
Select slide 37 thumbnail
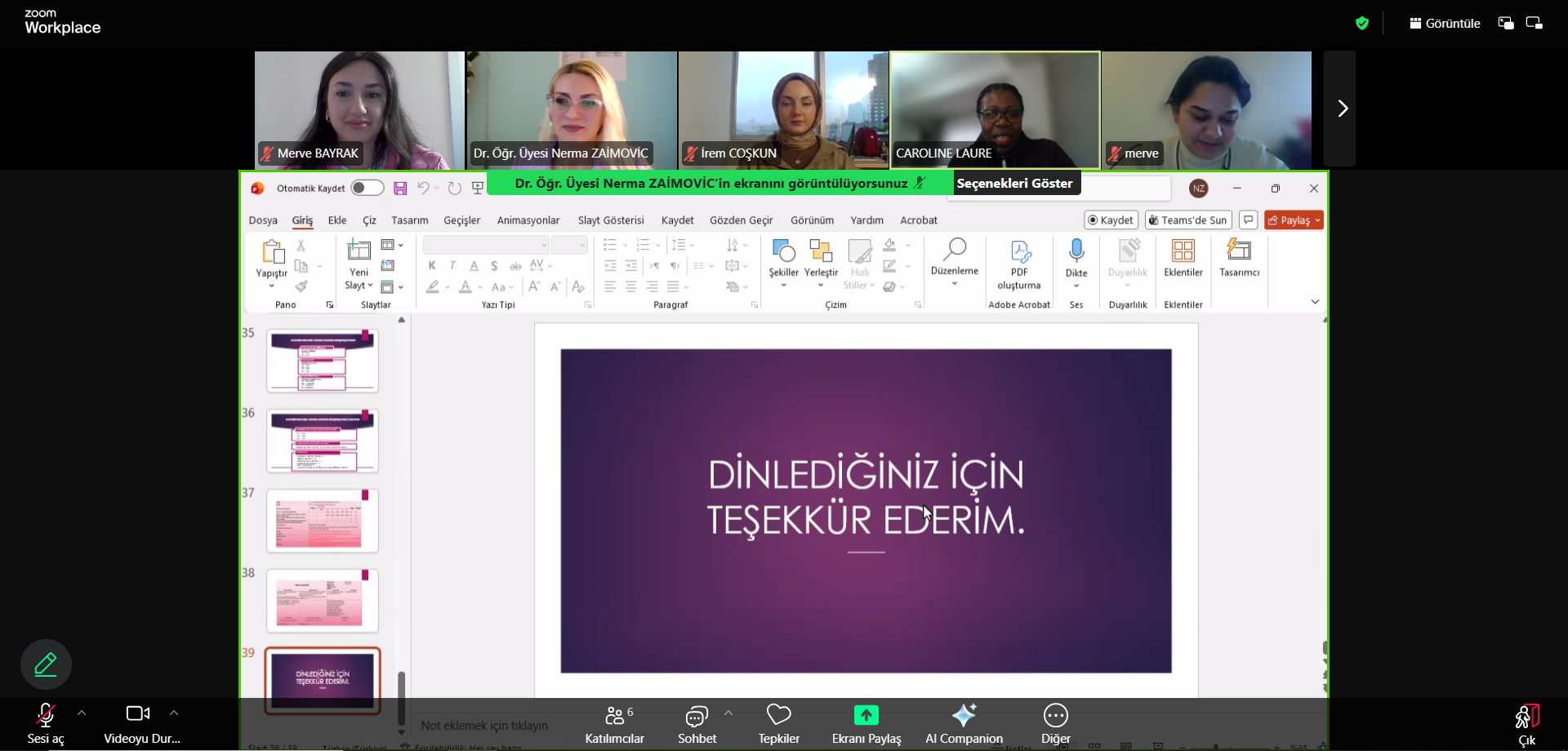(323, 521)
